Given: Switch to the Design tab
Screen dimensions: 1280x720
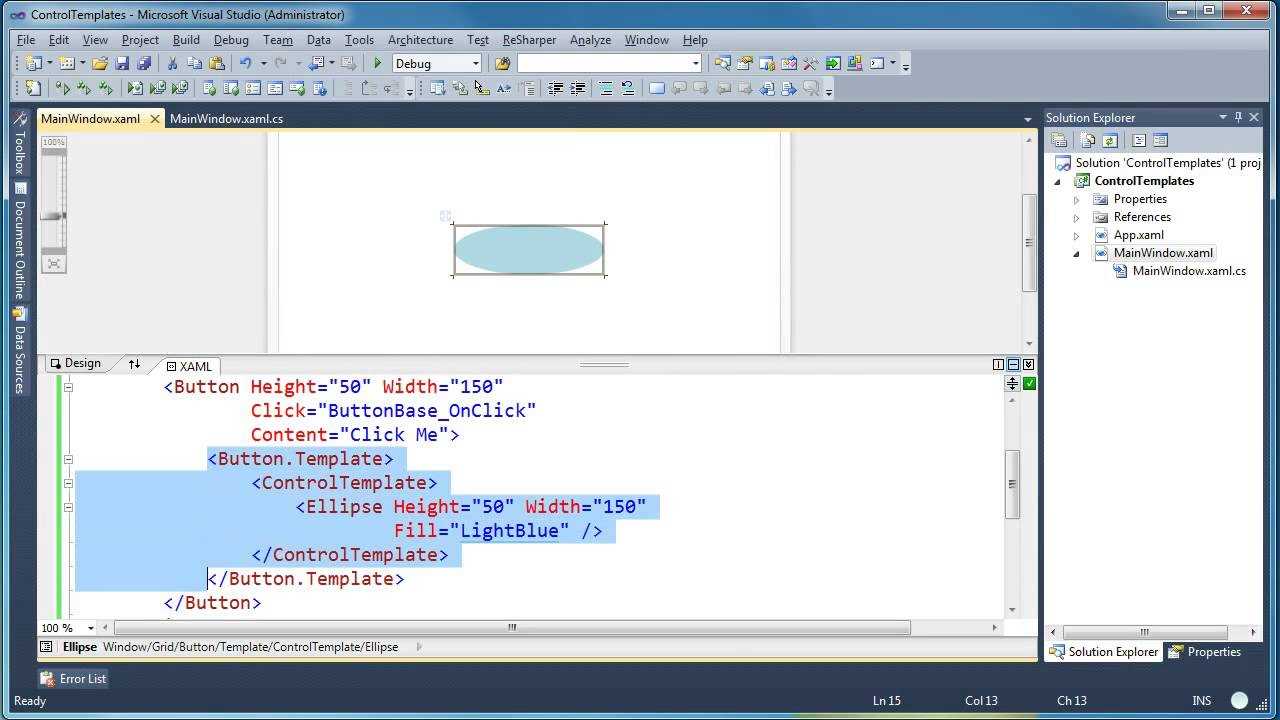Looking at the screenshot, I should (76, 364).
